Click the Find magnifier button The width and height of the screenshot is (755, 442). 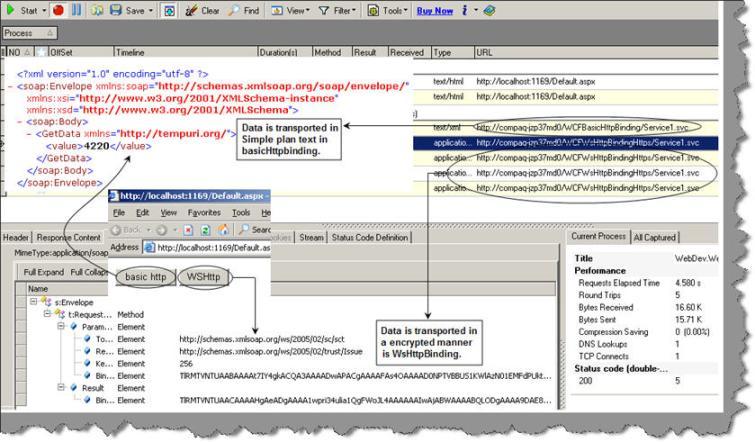click(x=244, y=10)
